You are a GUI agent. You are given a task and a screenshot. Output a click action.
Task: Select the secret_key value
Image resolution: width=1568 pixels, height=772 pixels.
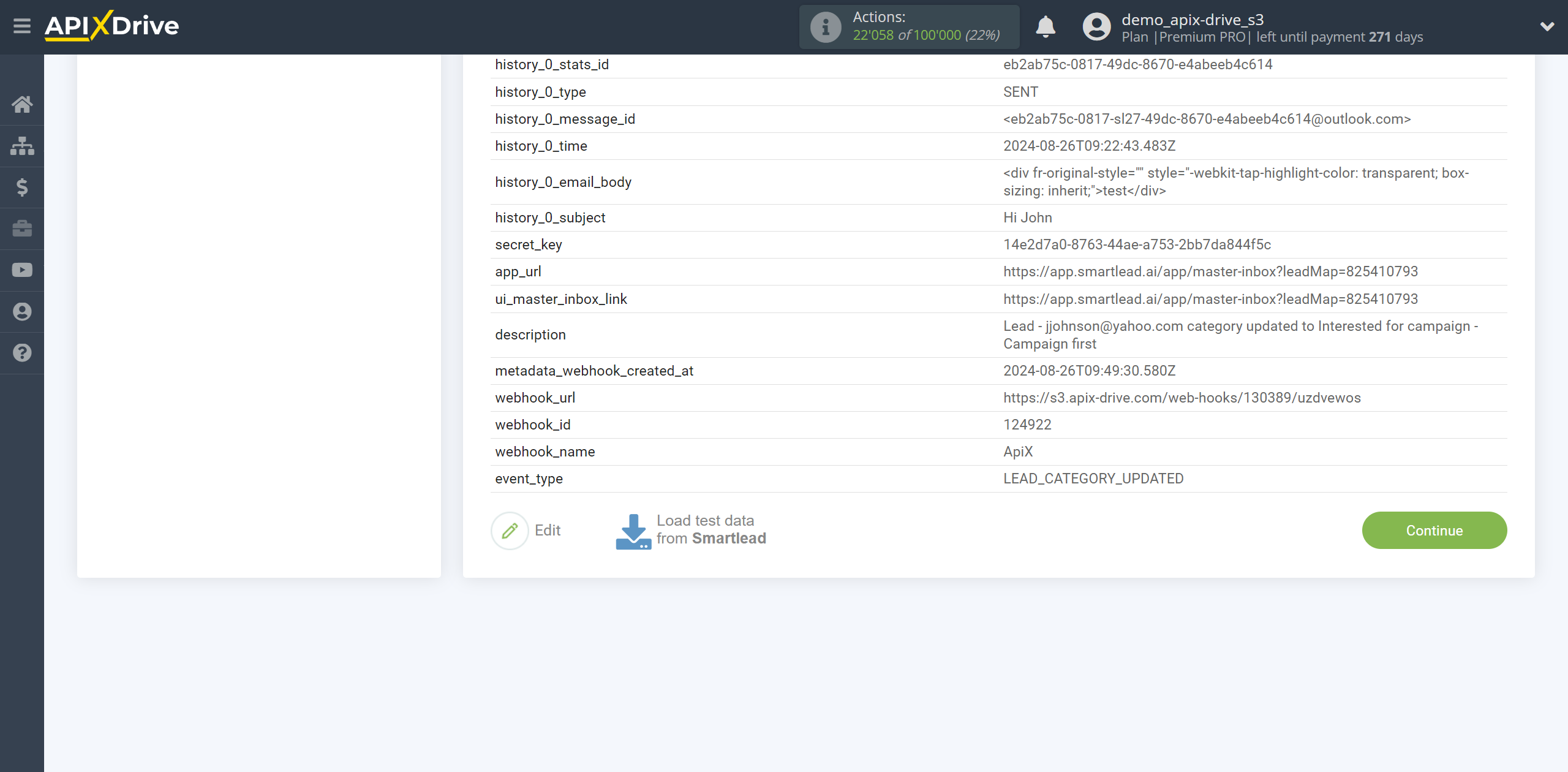pyautogui.click(x=1137, y=245)
